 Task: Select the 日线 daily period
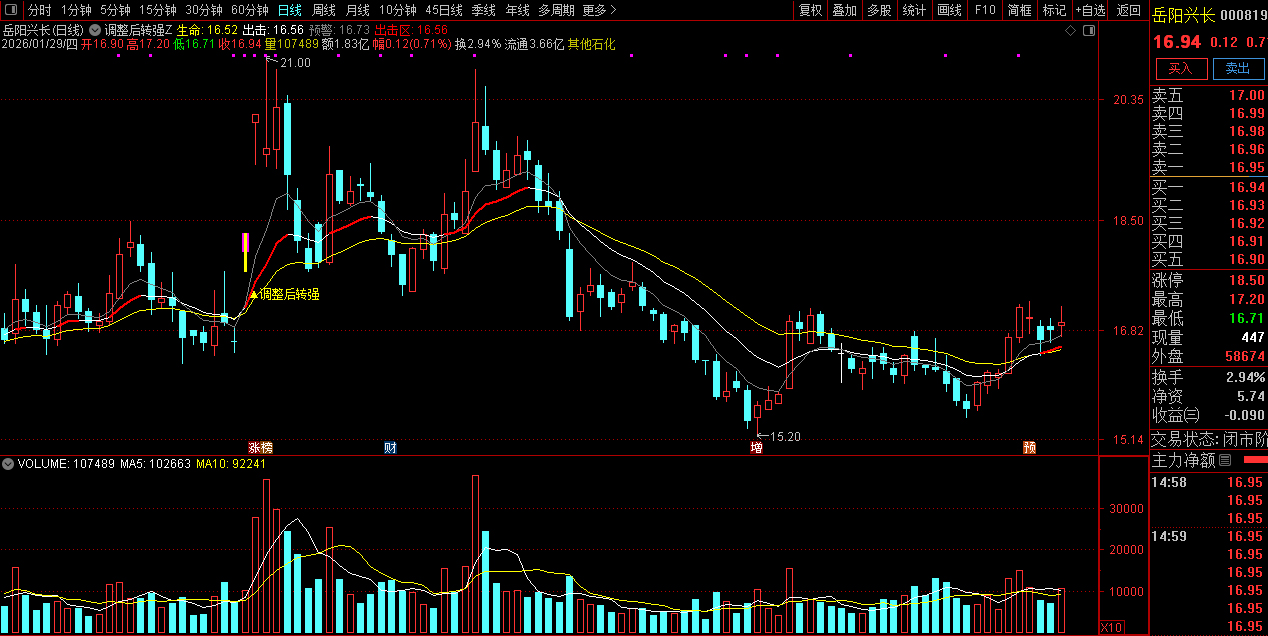(x=289, y=10)
